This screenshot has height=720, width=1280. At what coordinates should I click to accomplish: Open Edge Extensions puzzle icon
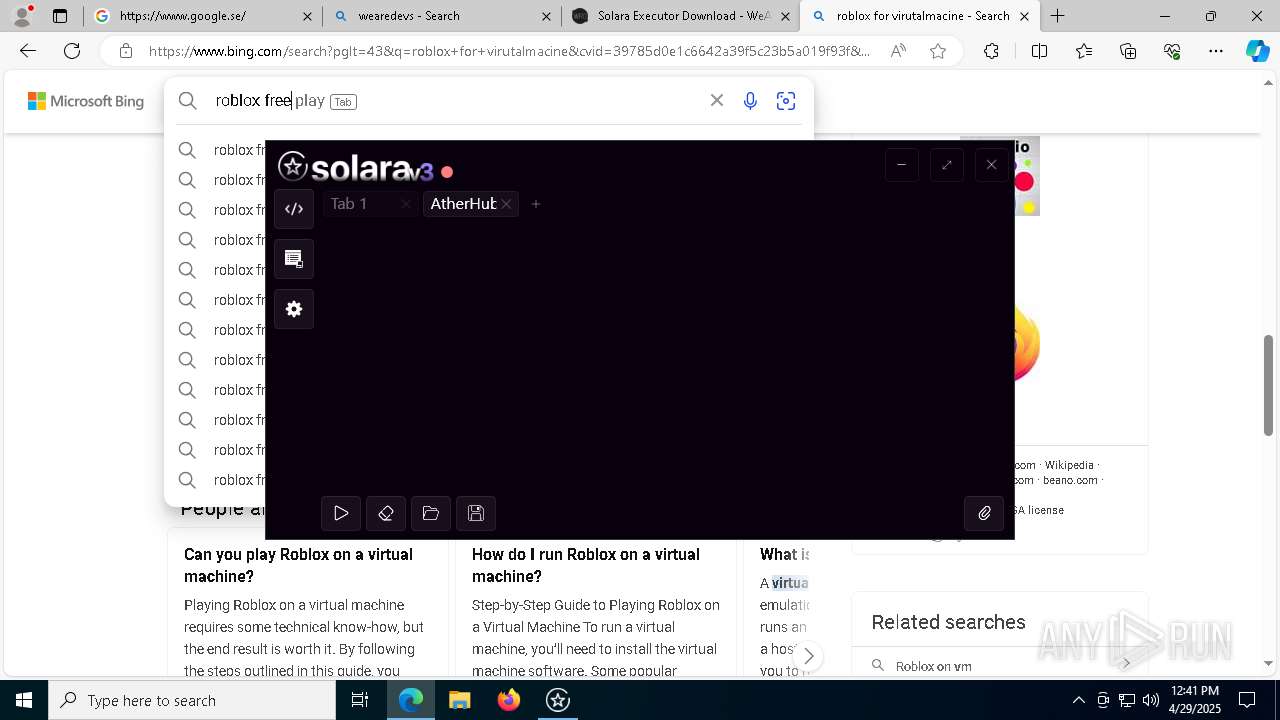(991, 51)
